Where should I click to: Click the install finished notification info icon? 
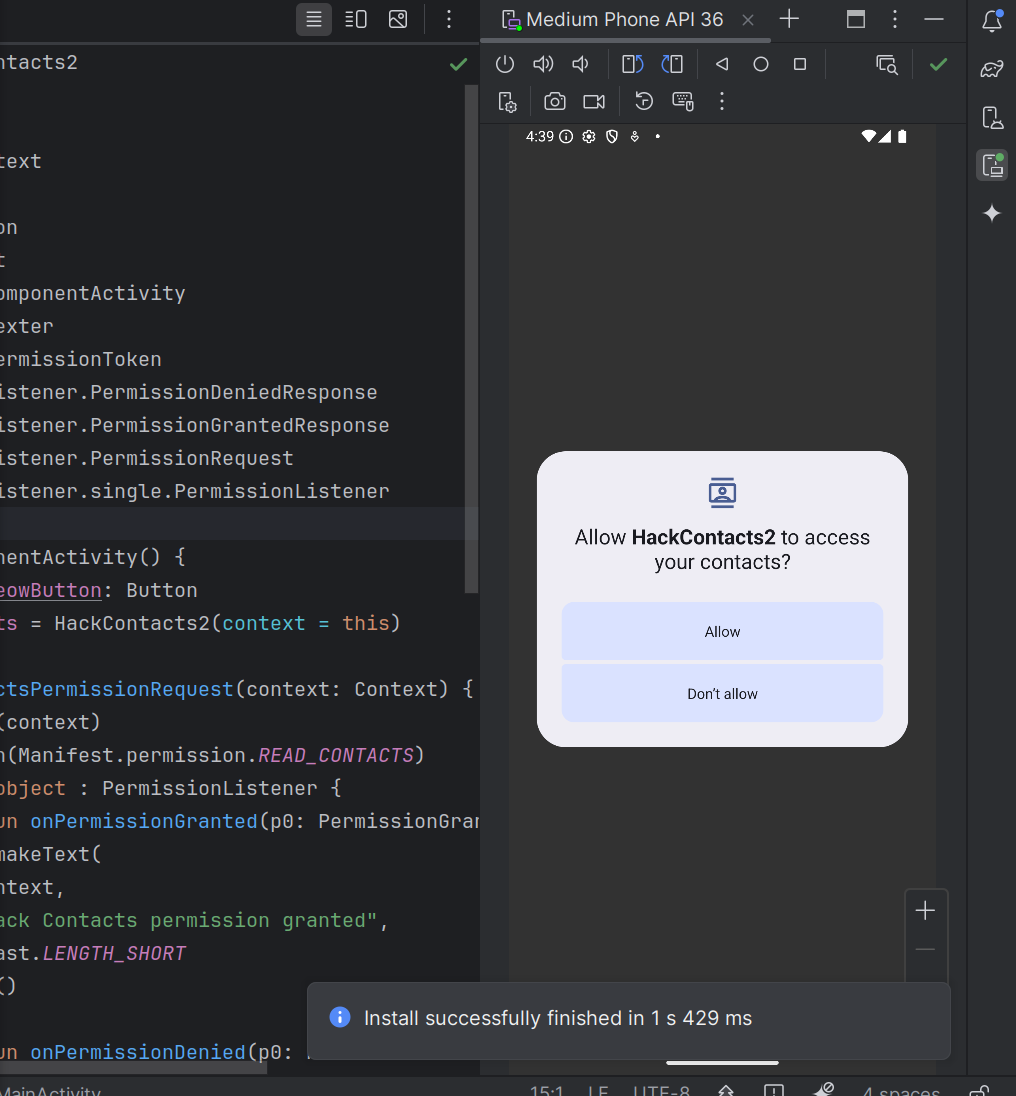(x=340, y=1017)
